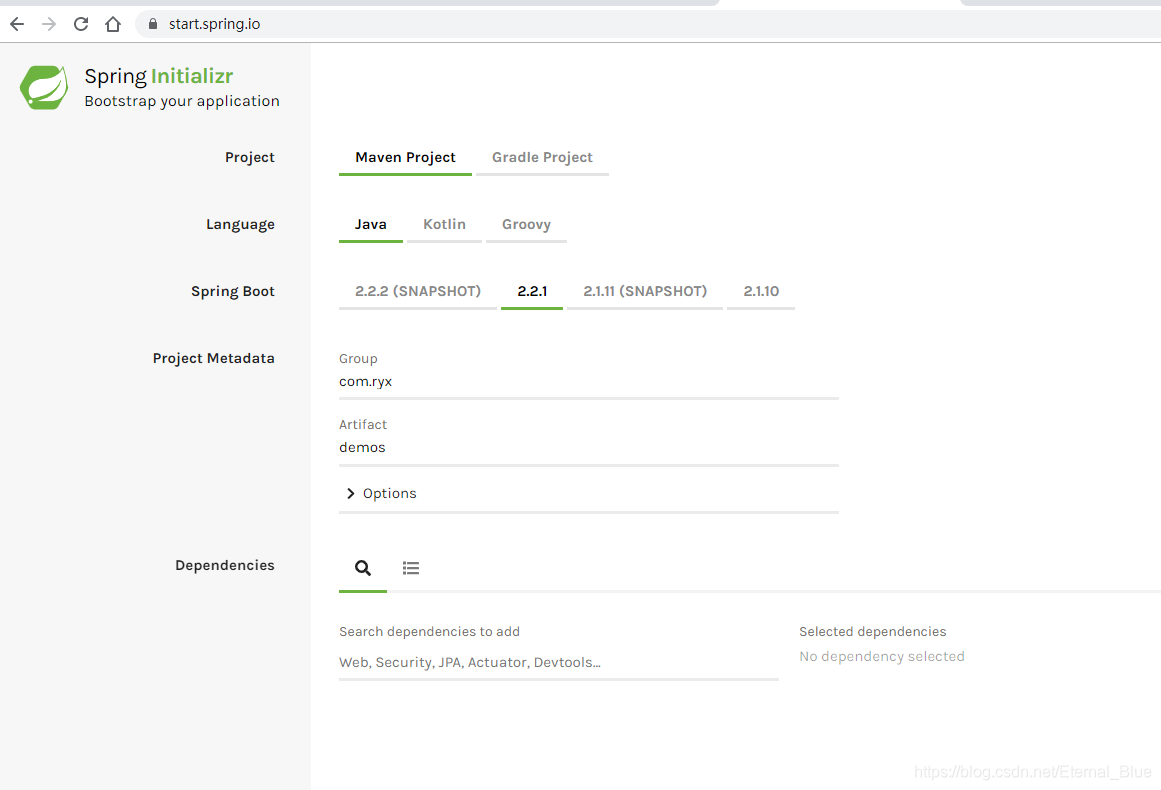
Task: Focus the Search dependencies to add field
Action: coord(558,663)
